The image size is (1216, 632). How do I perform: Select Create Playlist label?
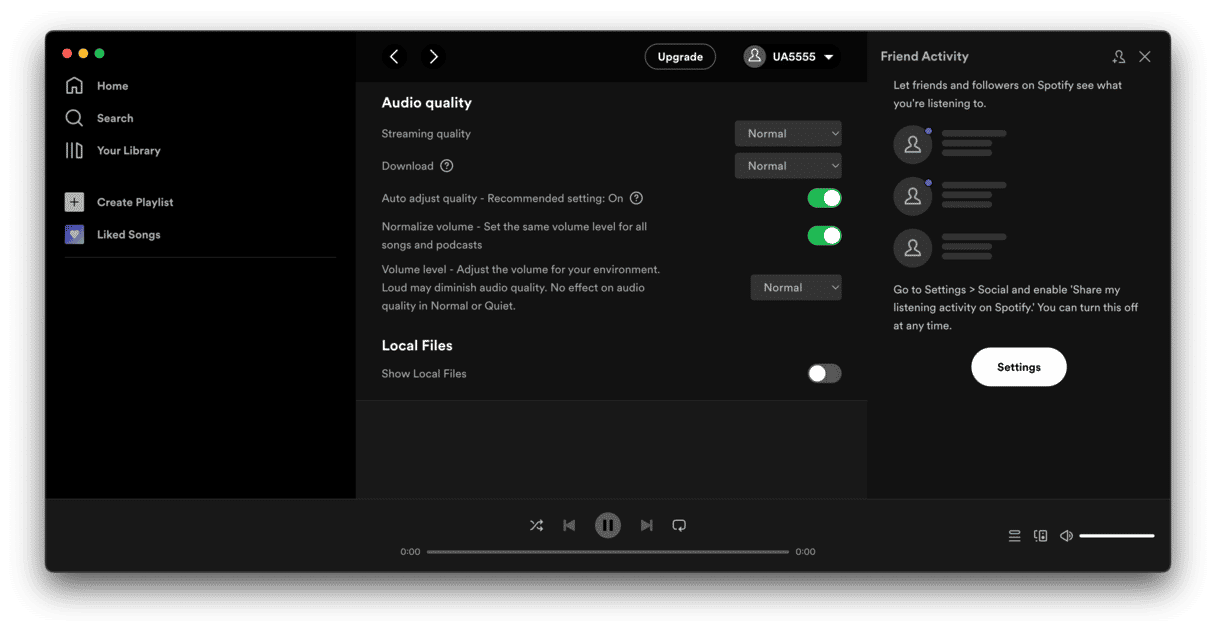point(135,202)
